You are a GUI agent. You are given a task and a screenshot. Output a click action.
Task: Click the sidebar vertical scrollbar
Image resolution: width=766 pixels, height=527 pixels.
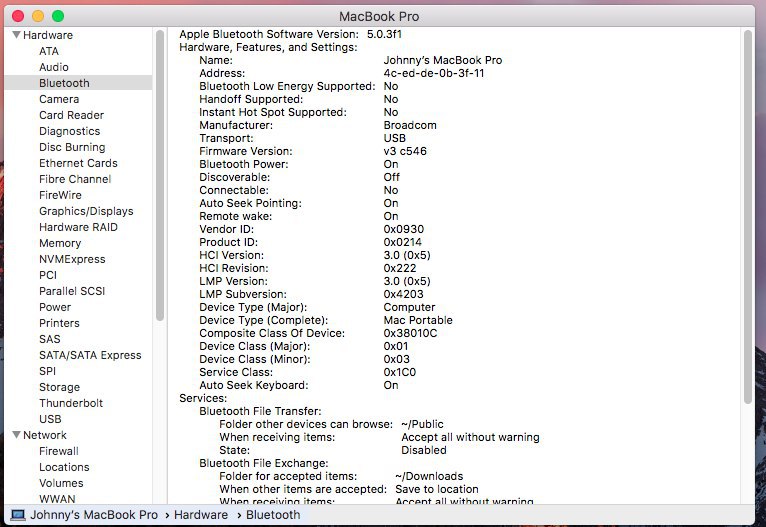click(x=160, y=176)
